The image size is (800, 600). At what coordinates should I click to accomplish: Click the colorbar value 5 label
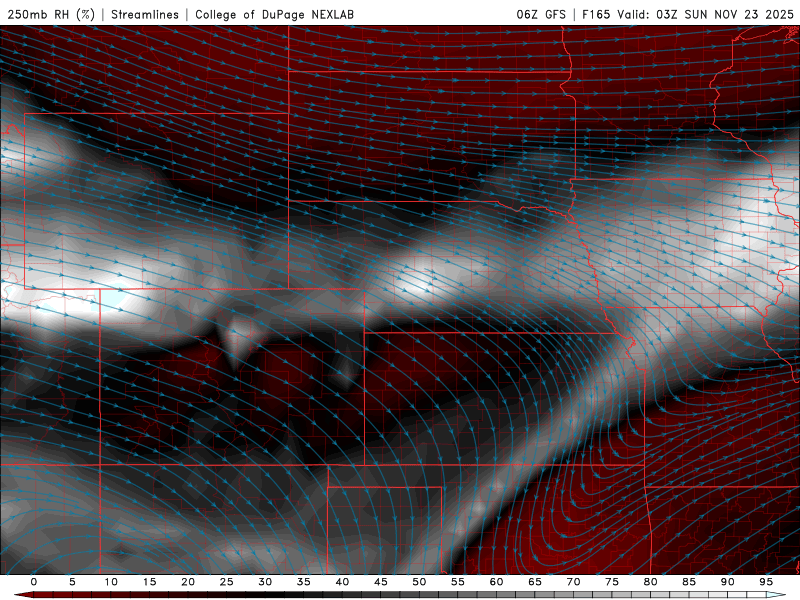pos(72,582)
